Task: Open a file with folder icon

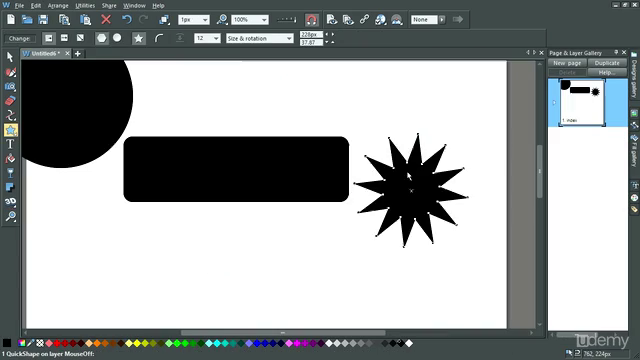Action: click(27, 20)
